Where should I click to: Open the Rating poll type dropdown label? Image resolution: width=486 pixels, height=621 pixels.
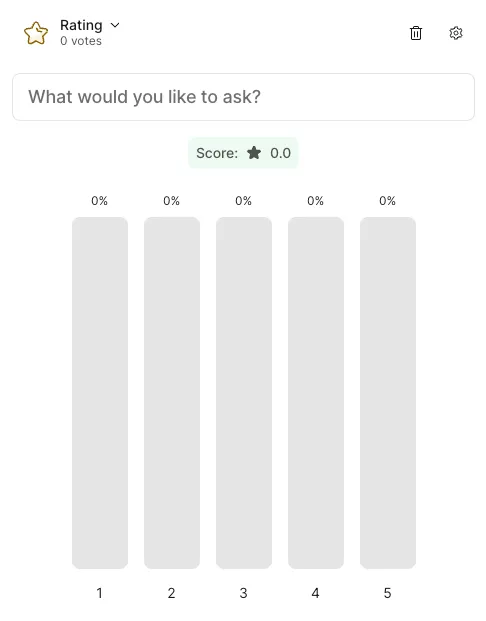click(x=81, y=25)
